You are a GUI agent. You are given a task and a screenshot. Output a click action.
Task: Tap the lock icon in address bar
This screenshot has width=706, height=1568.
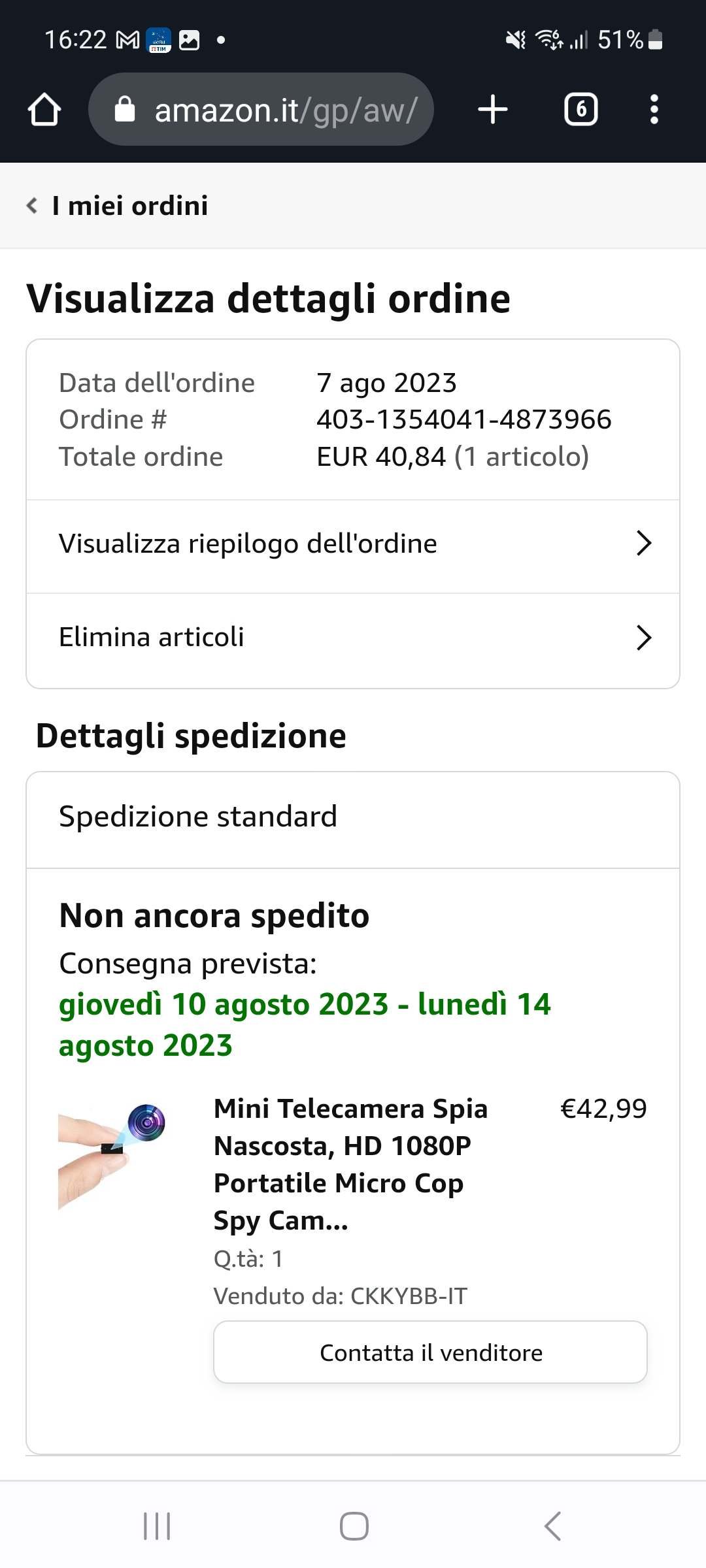click(x=124, y=110)
